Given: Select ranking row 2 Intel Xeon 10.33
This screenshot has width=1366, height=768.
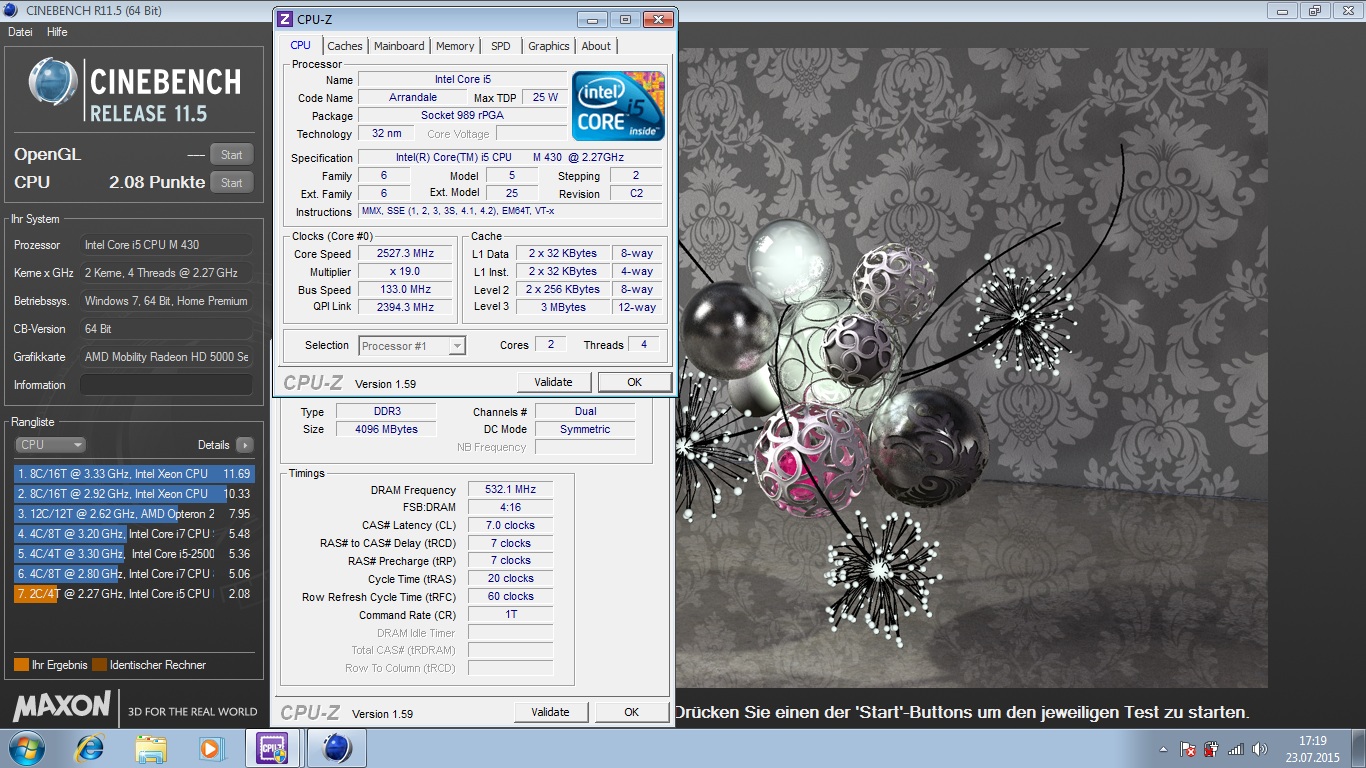Looking at the screenshot, I should pos(134,494).
